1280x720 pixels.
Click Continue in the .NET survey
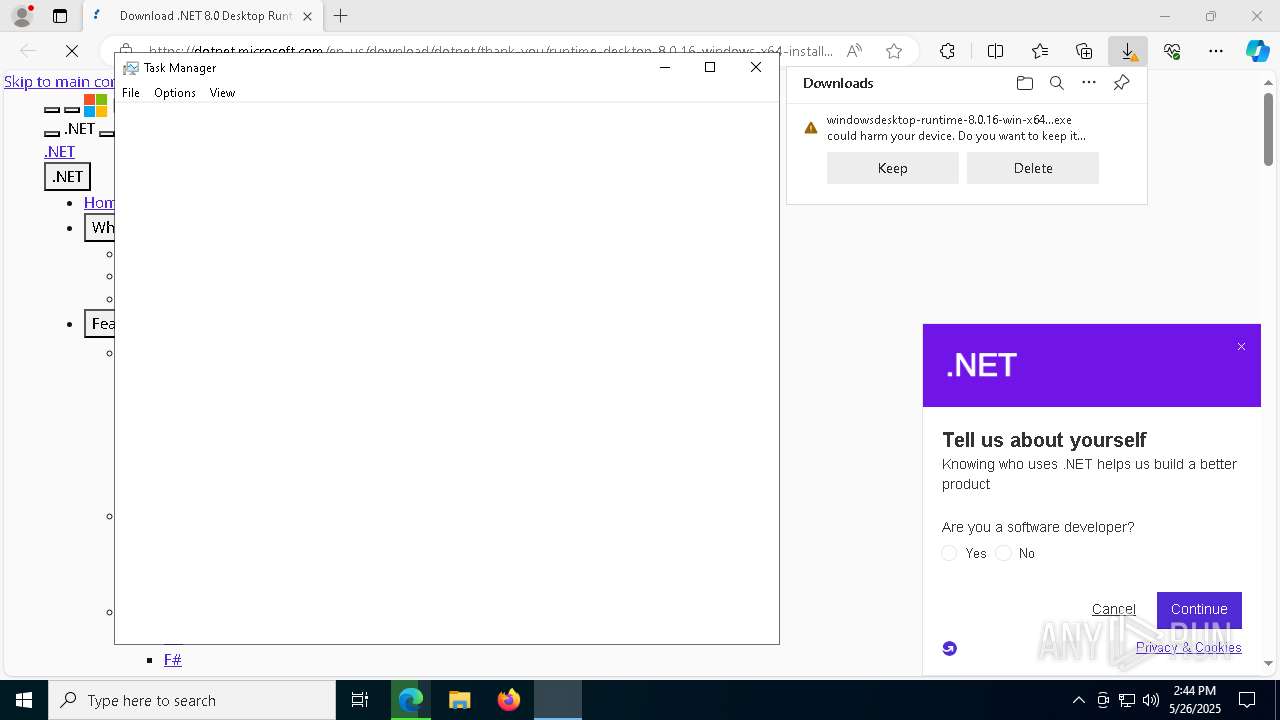pyautogui.click(x=1199, y=609)
